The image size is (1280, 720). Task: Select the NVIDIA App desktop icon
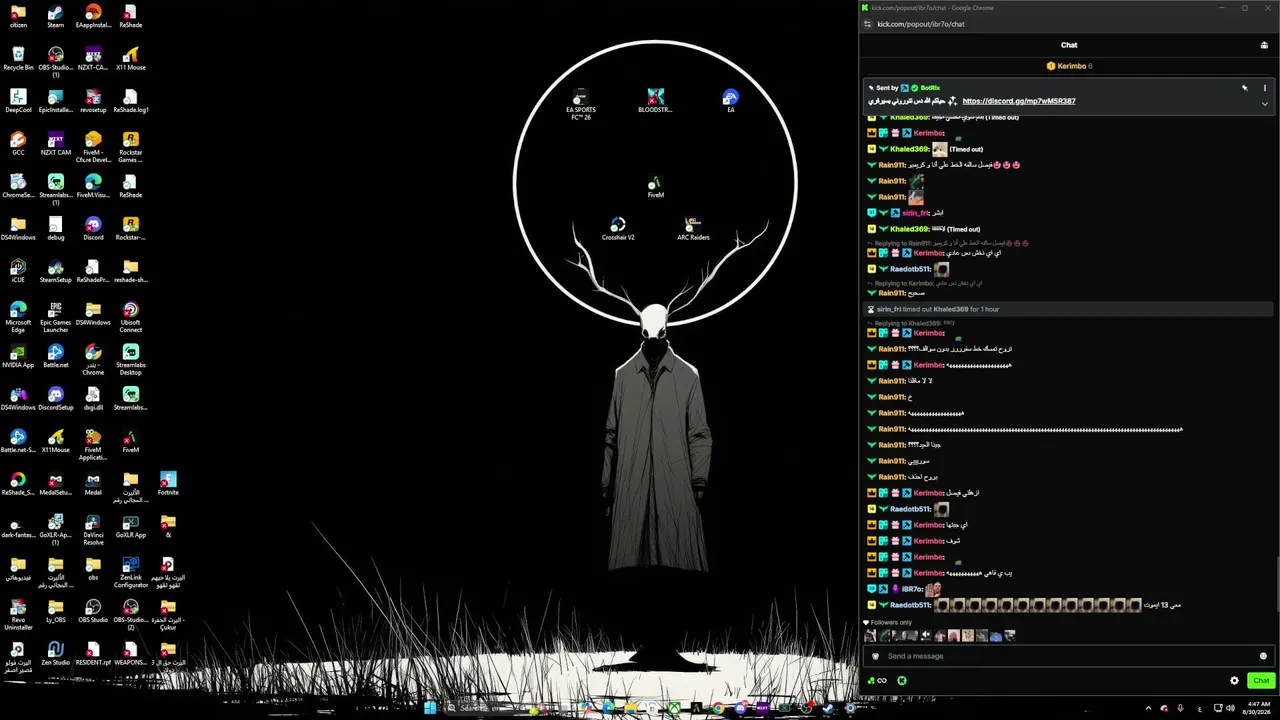pos(18,356)
